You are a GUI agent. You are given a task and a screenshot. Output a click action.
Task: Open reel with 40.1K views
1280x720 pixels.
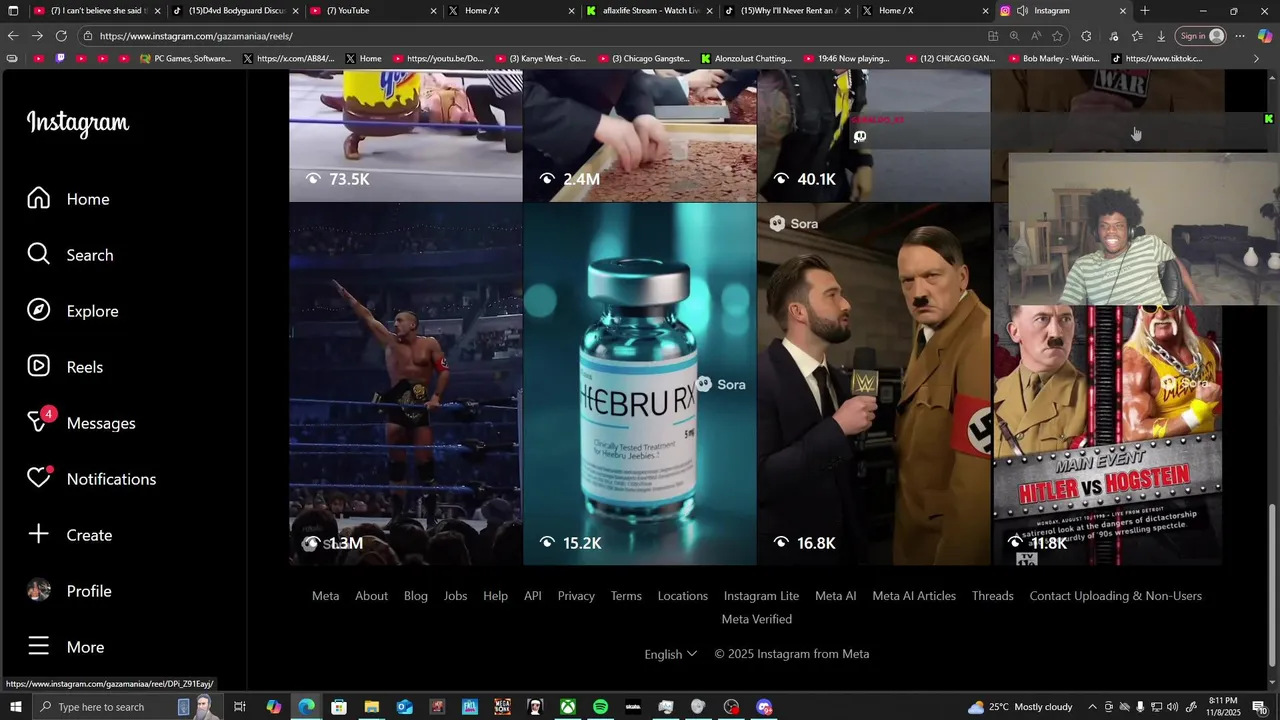click(873, 136)
